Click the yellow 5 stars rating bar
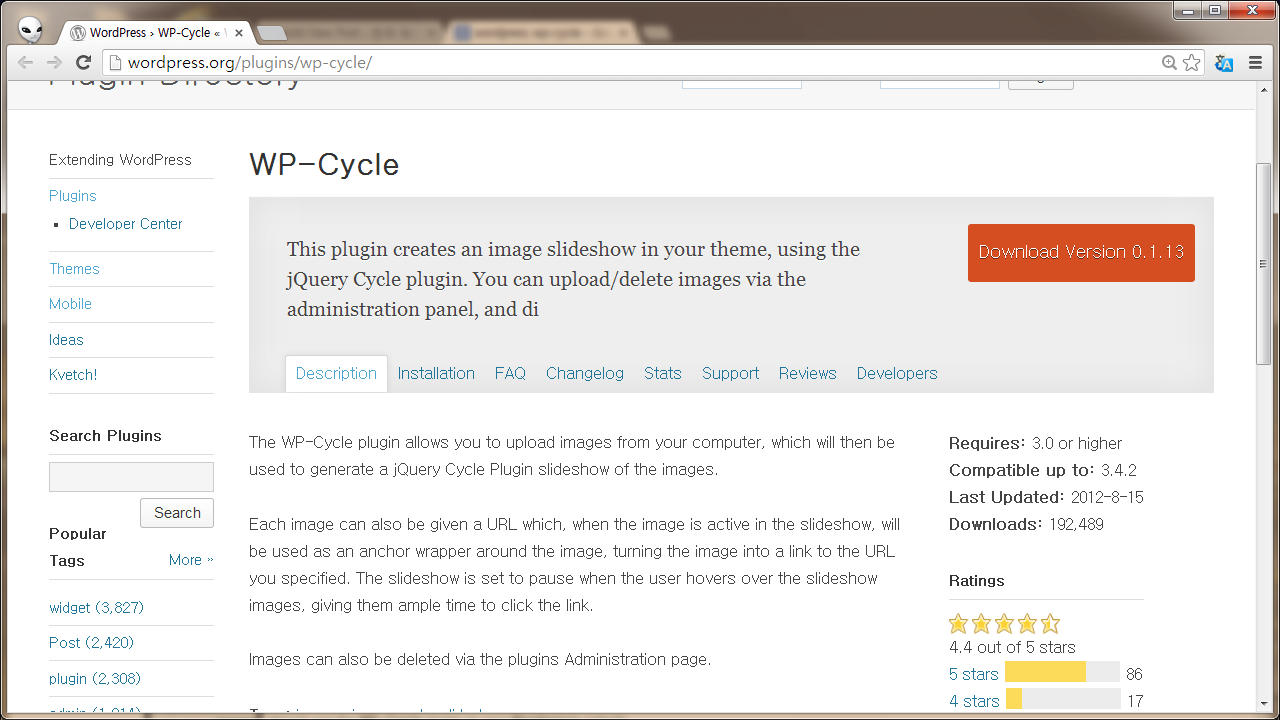The height and width of the screenshot is (720, 1280). point(1045,672)
